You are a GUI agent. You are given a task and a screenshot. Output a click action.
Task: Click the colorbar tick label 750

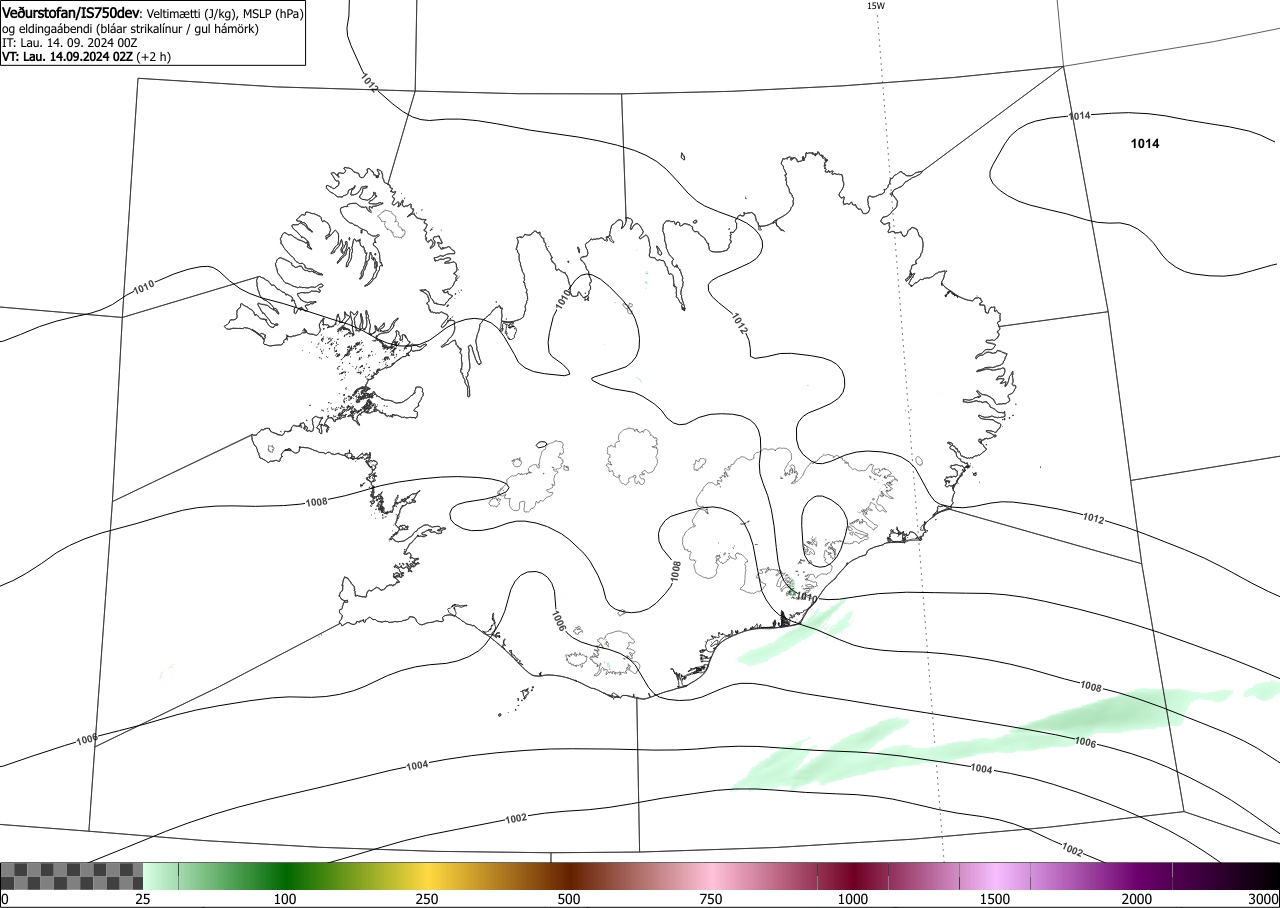click(711, 899)
